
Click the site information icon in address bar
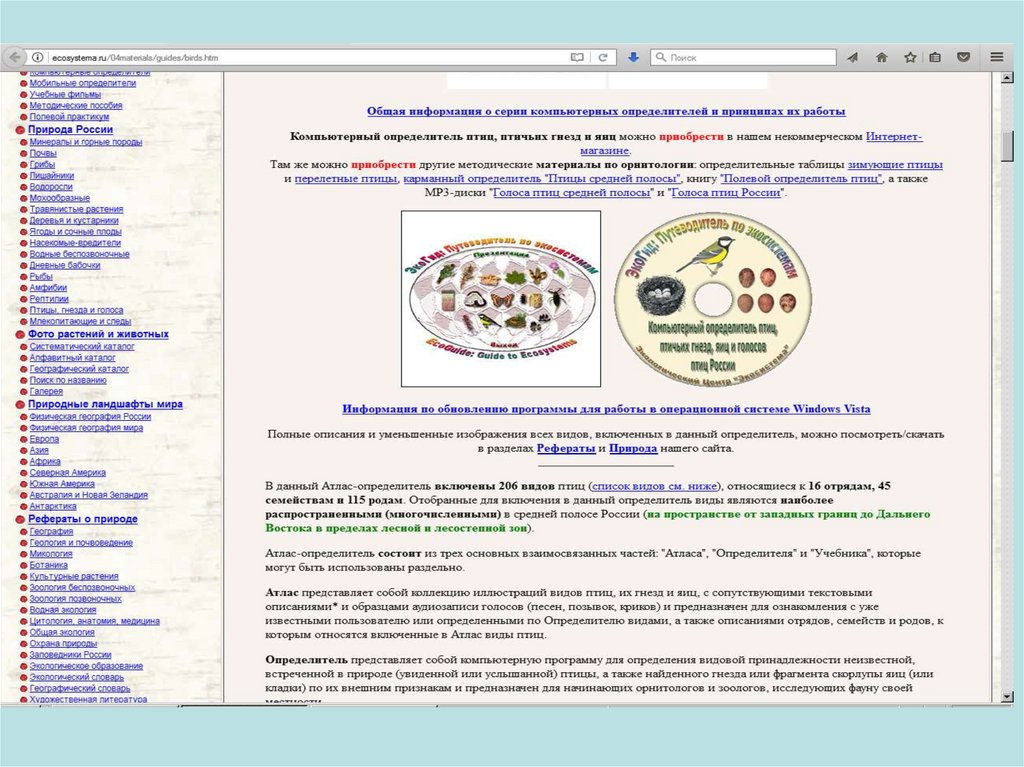37,58
